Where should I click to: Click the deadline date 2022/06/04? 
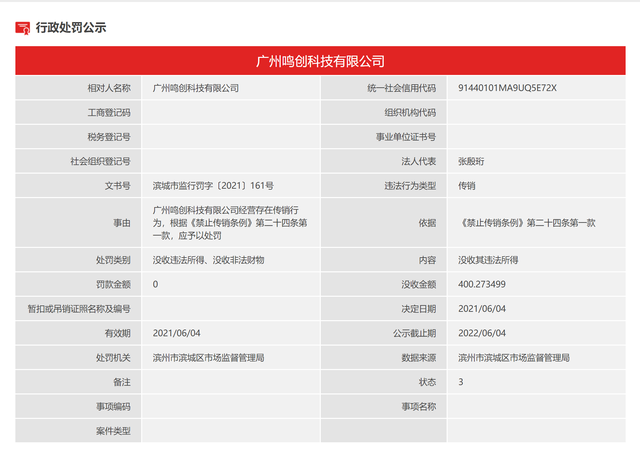click(482, 334)
